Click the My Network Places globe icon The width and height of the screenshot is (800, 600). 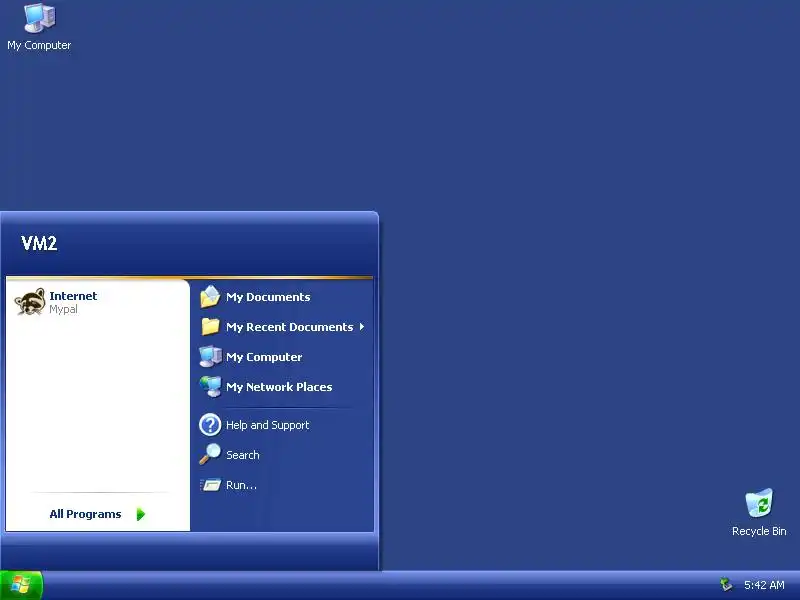click(x=210, y=386)
